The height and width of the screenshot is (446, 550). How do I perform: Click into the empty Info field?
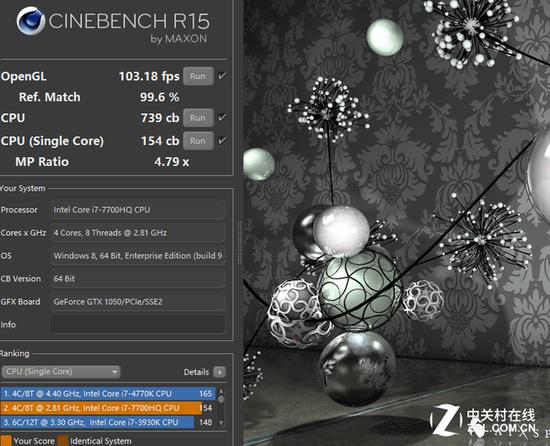[x=138, y=324]
